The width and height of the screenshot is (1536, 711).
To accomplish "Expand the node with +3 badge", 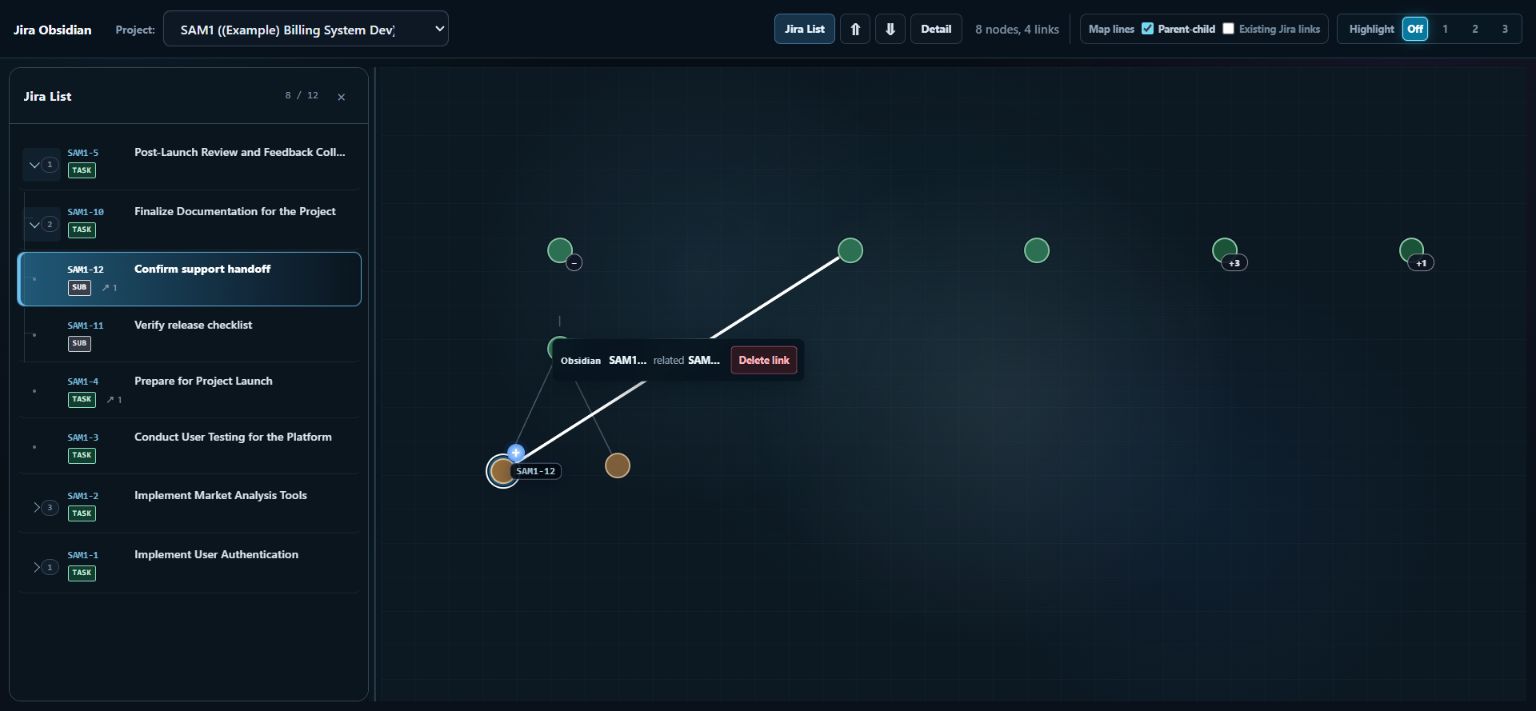I will point(1234,263).
